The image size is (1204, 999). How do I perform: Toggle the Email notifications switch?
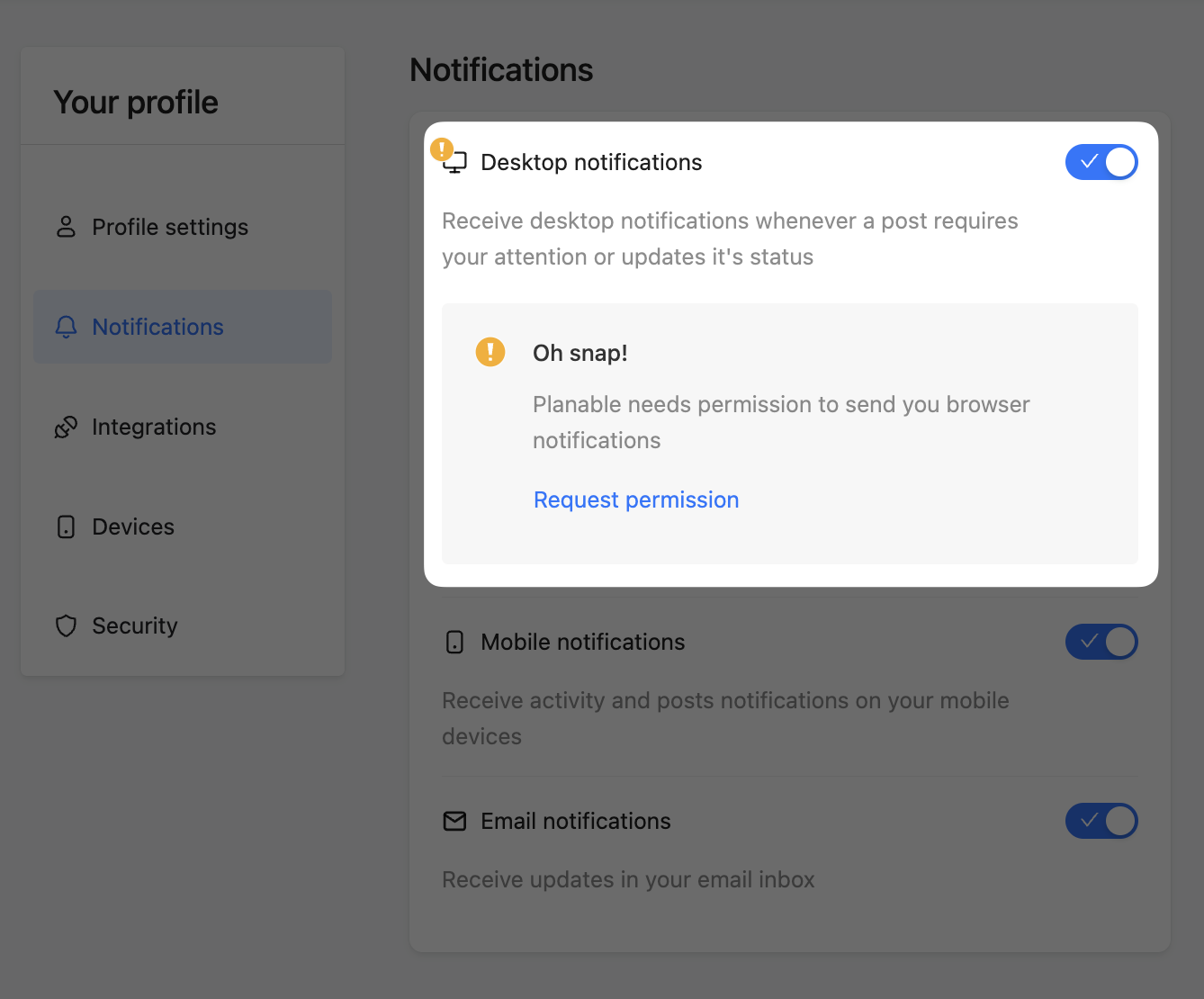pyautogui.click(x=1101, y=821)
